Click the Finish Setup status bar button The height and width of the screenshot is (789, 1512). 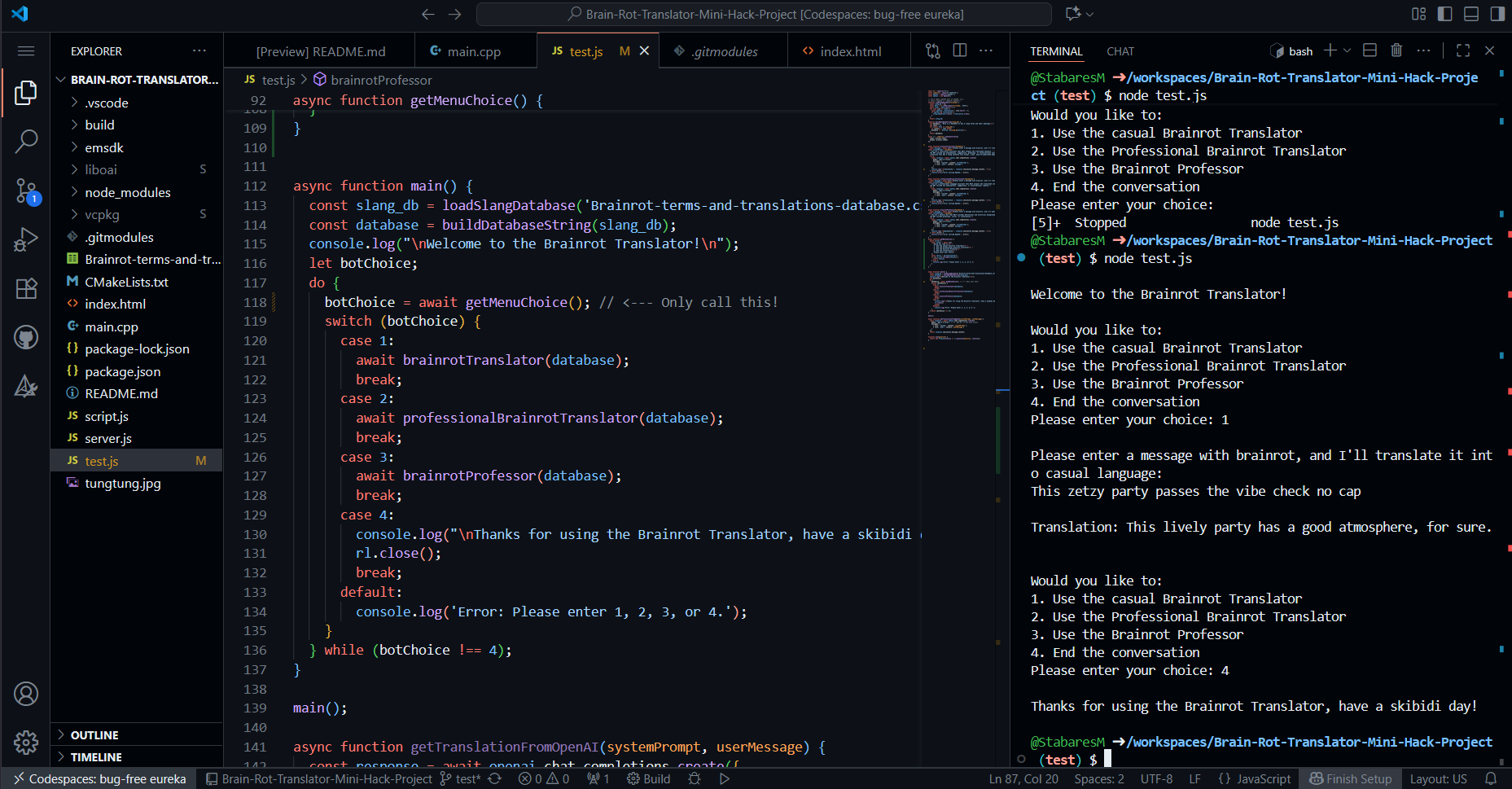coord(1351,778)
